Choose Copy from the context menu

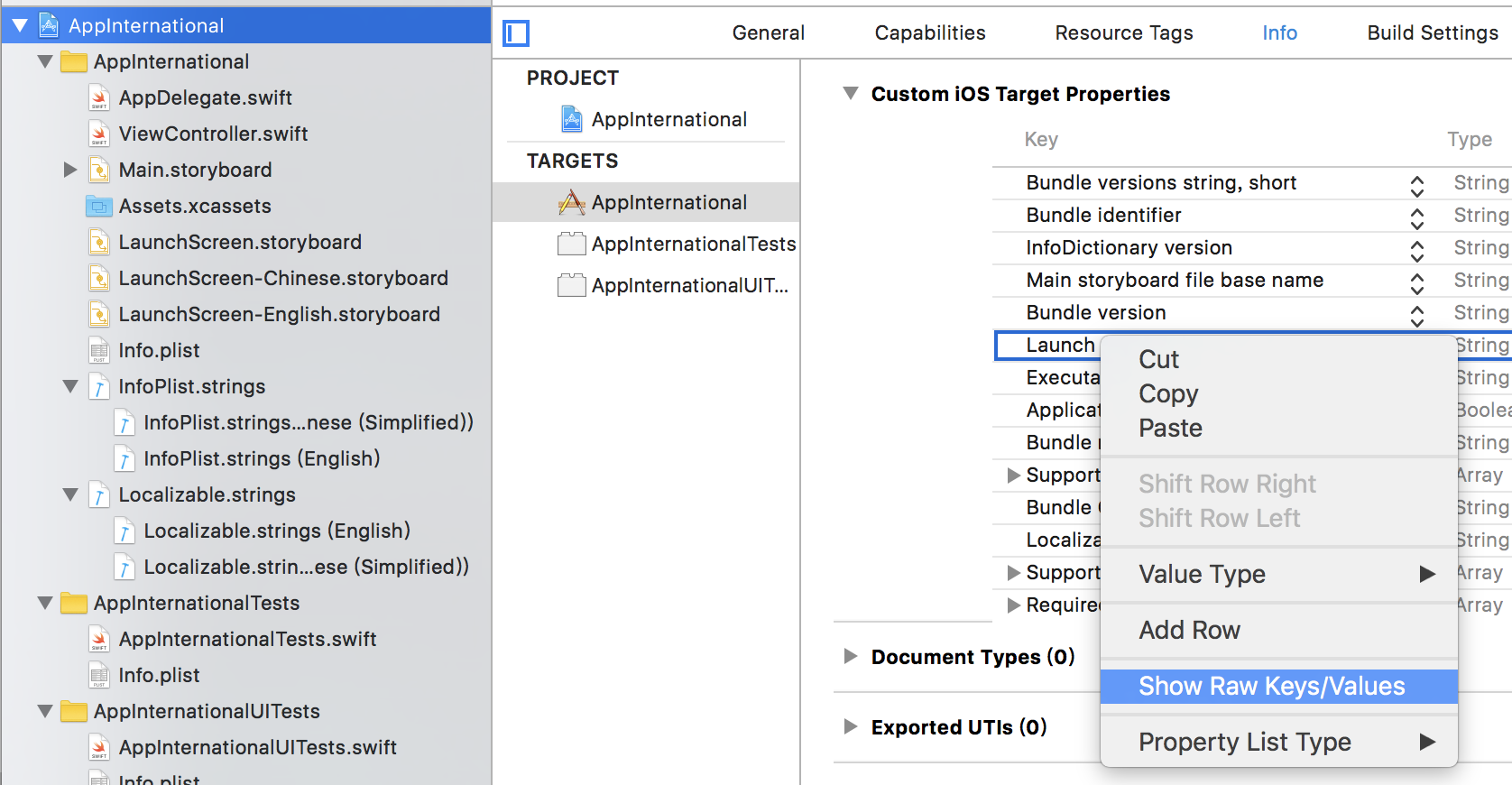1279,393
